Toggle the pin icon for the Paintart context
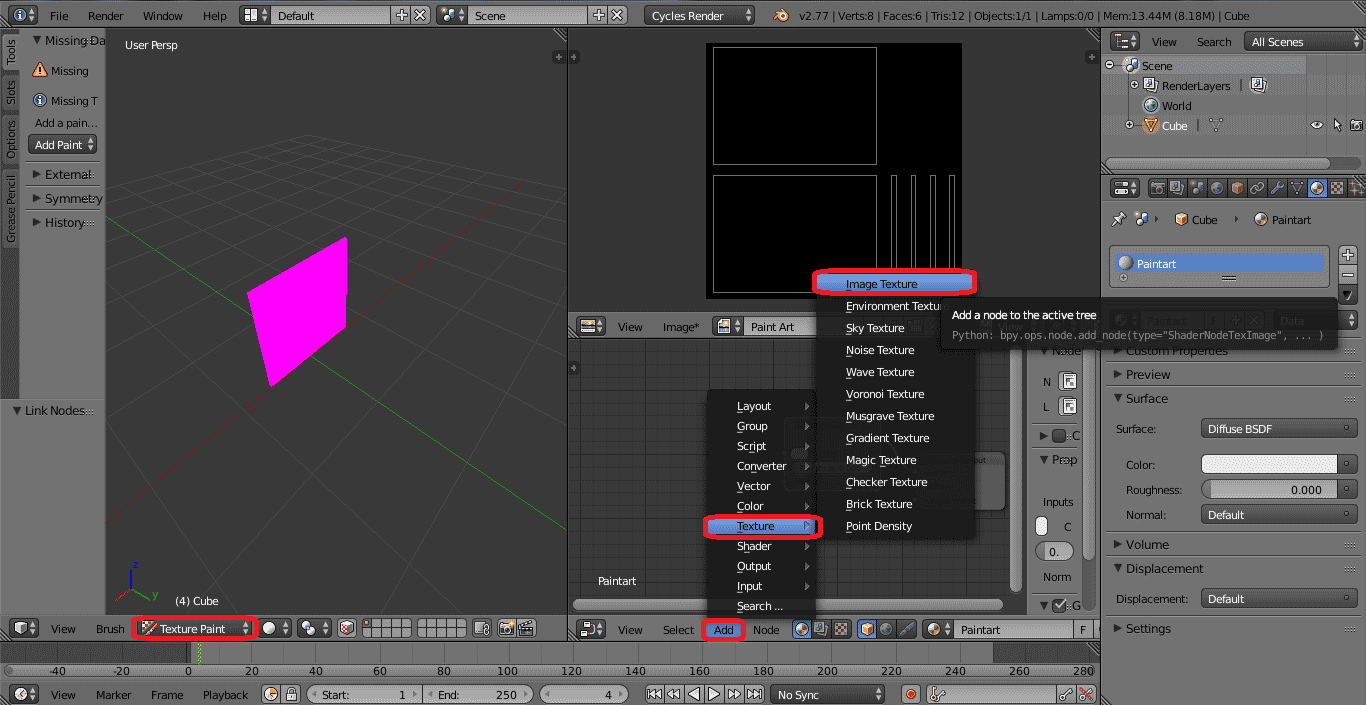The height and width of the screenshot is (705, 1366). pyautogui.click(x=1119, y=220)
